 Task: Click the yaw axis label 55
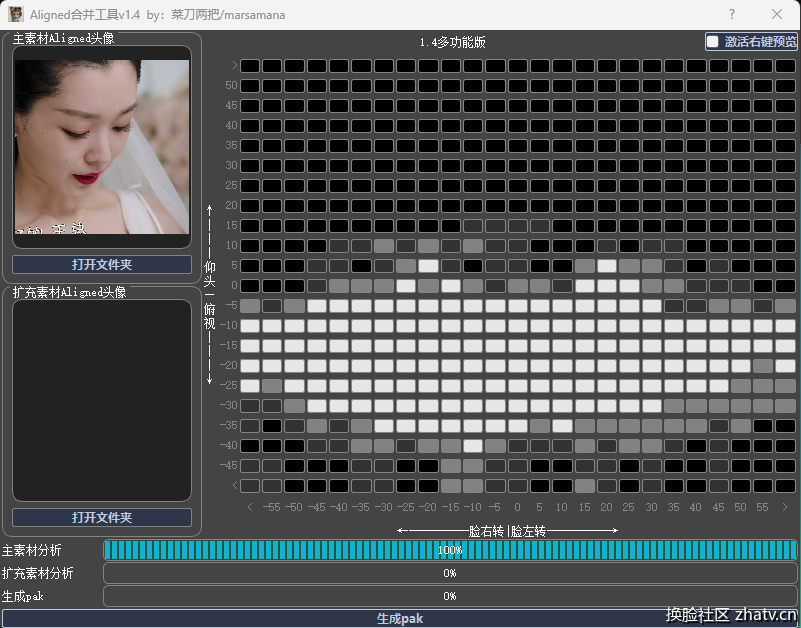762,507
